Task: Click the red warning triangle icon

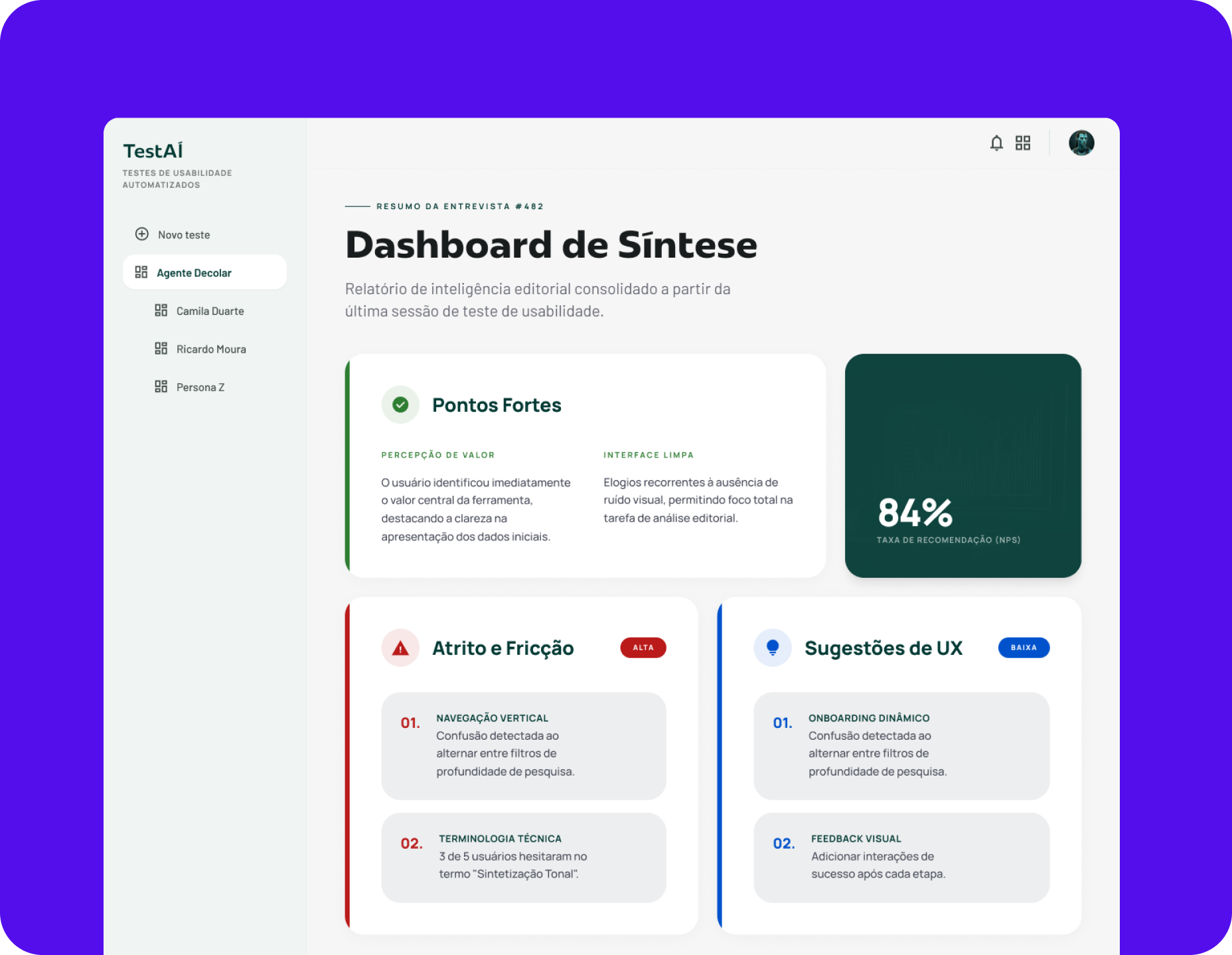Action: pyautogui.click(x=400, y=648)
